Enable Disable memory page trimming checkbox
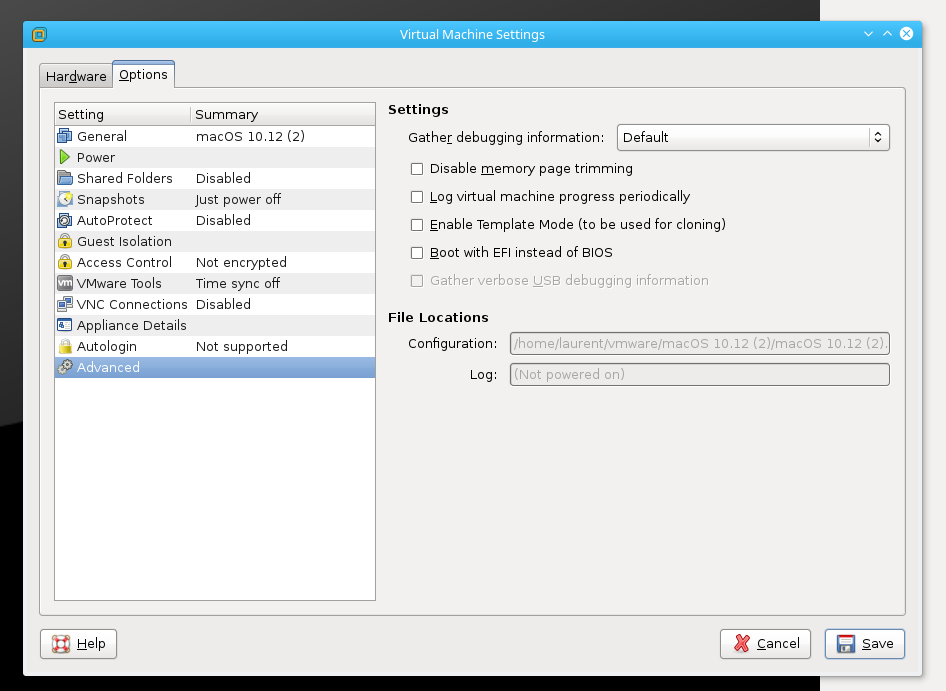The width and height of the screenshot is (946, 691). click(417, 169)
